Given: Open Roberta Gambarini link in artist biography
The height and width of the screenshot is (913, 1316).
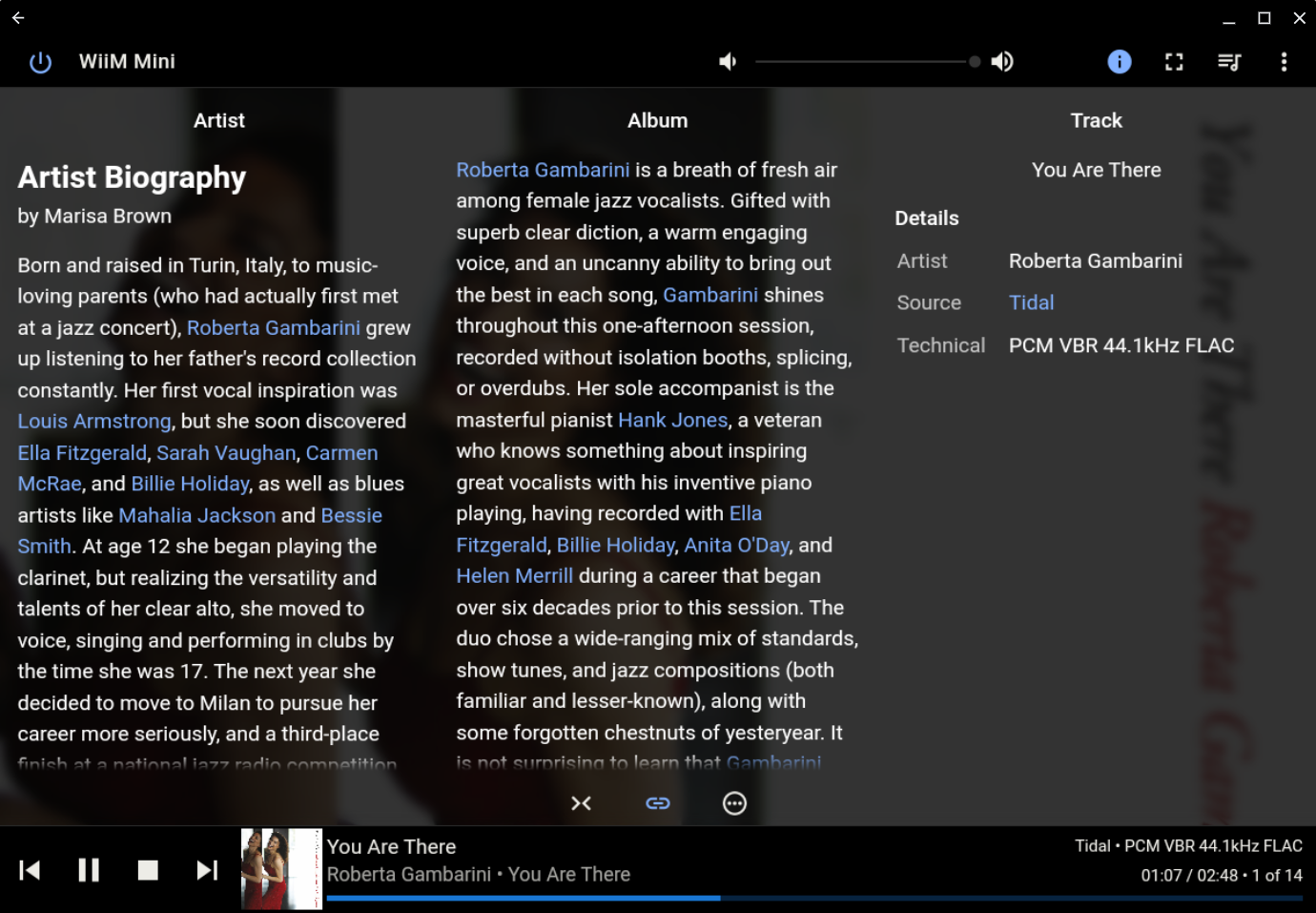Looking at the screenshot, I should pos(274,327).
